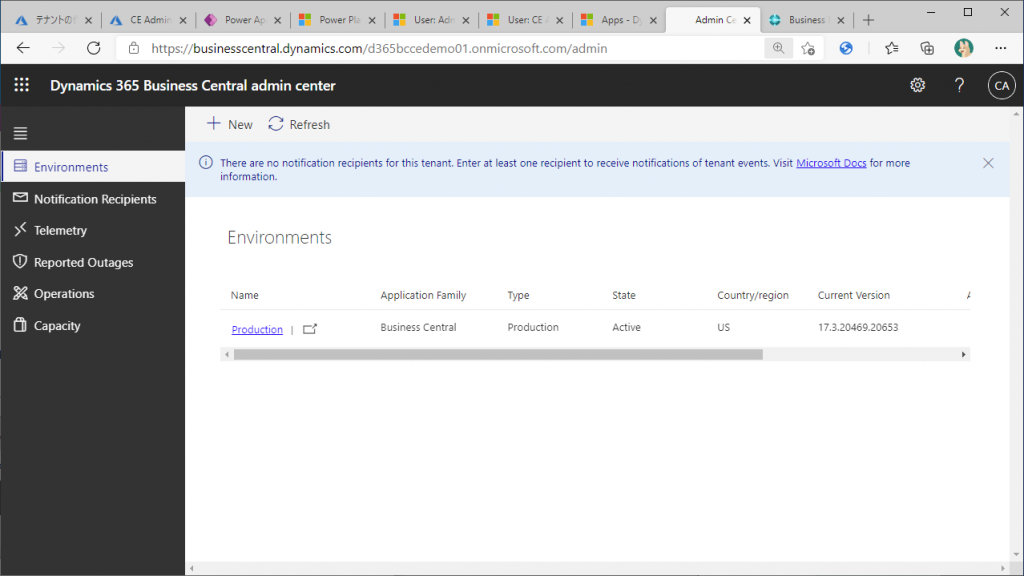1024x576 pixels.
Task: Open the browser profile picture
Action: (x=963, y=48)
